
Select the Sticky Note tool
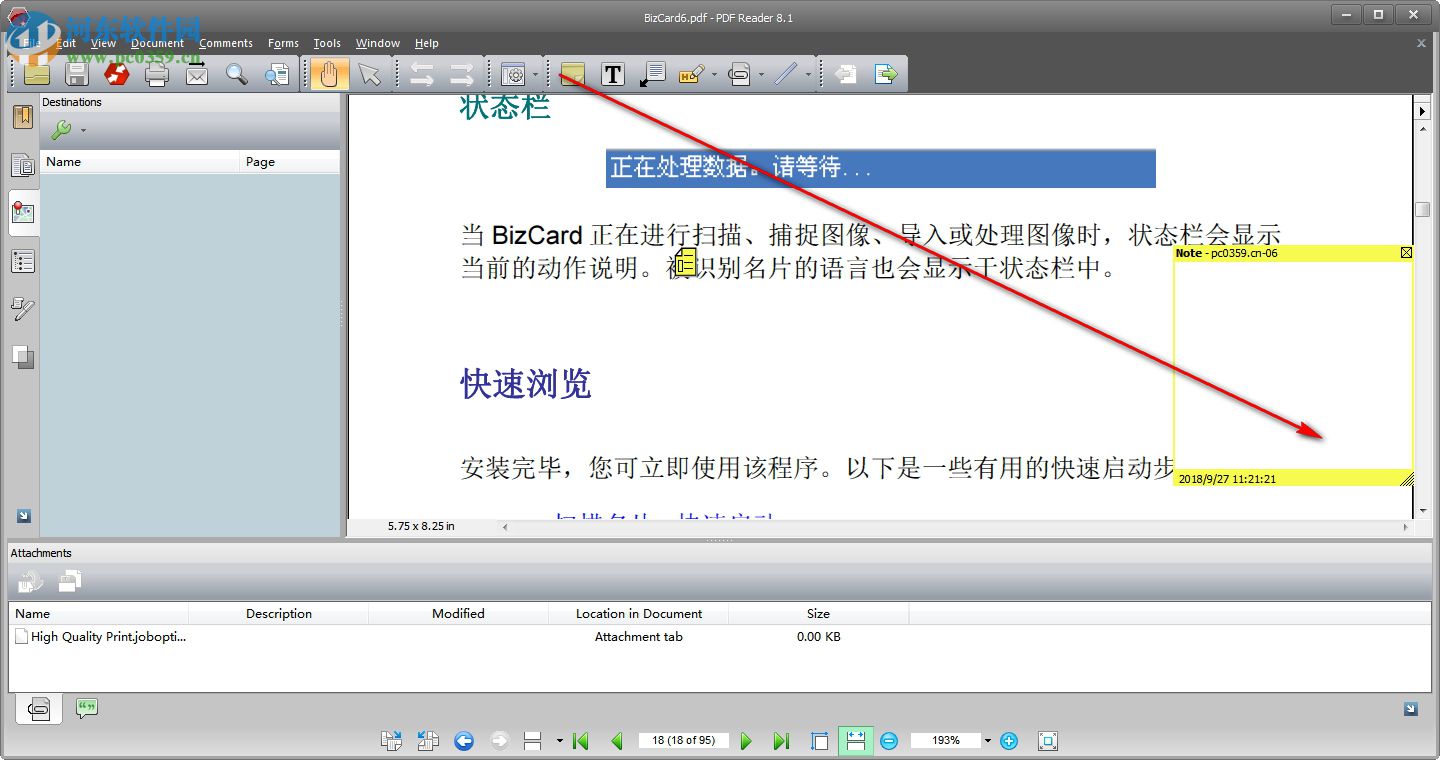[572, 74]
